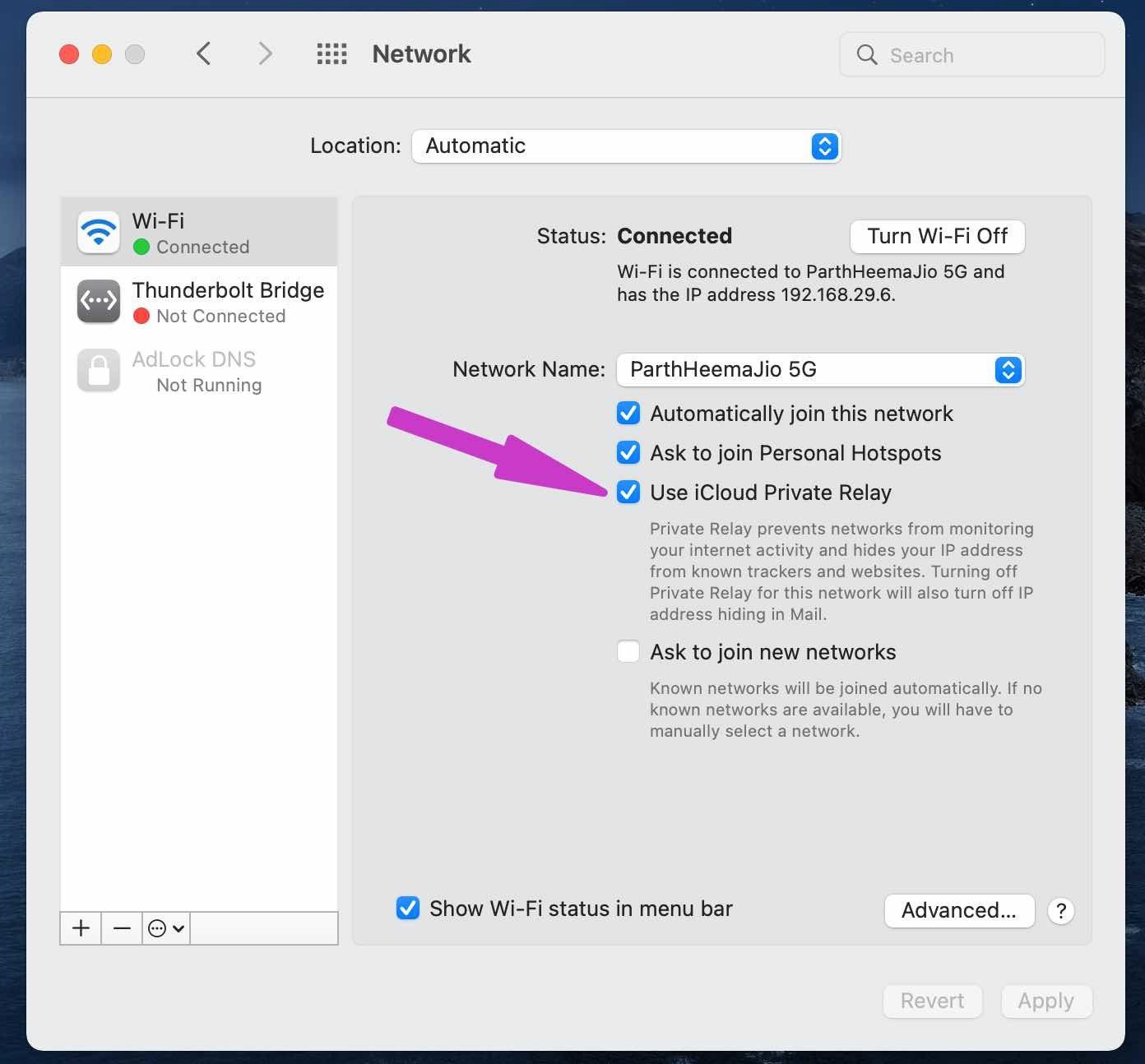Open the show-all preferences grid
Screen dimensions: 1145x1064
[331, 54]
